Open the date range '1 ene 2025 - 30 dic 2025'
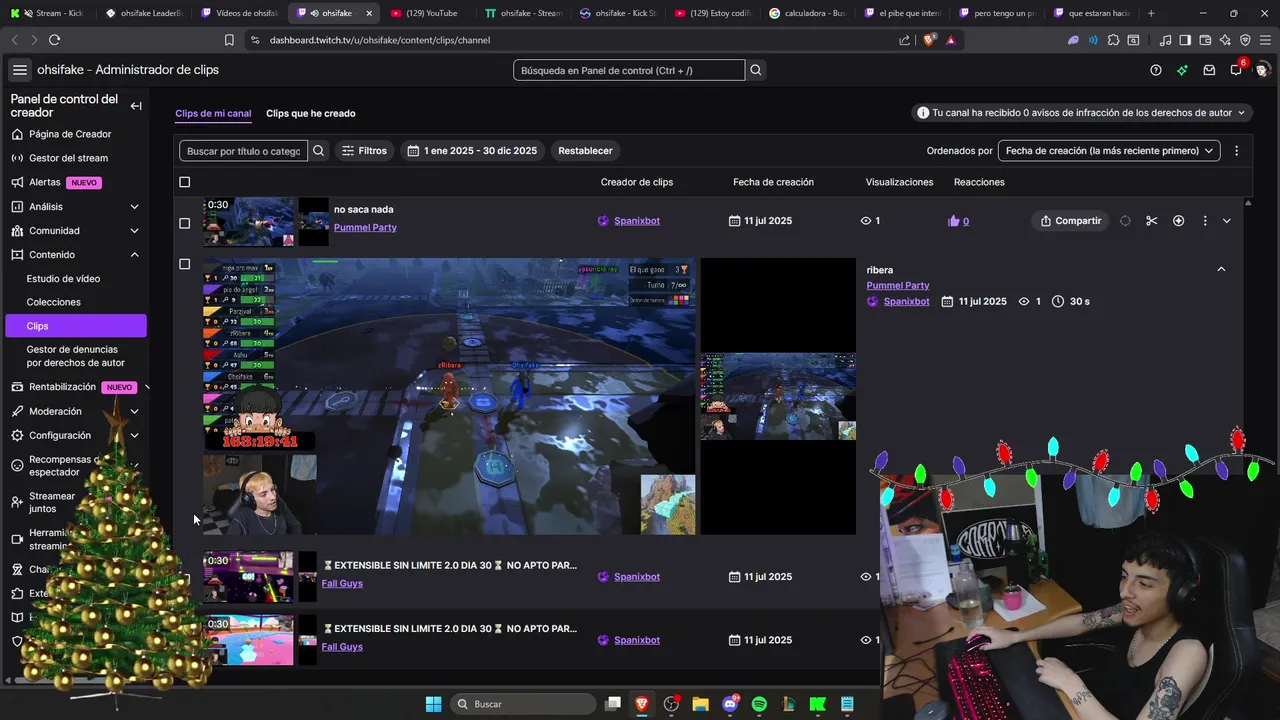The image size is (1280, 720). [472, 151]
